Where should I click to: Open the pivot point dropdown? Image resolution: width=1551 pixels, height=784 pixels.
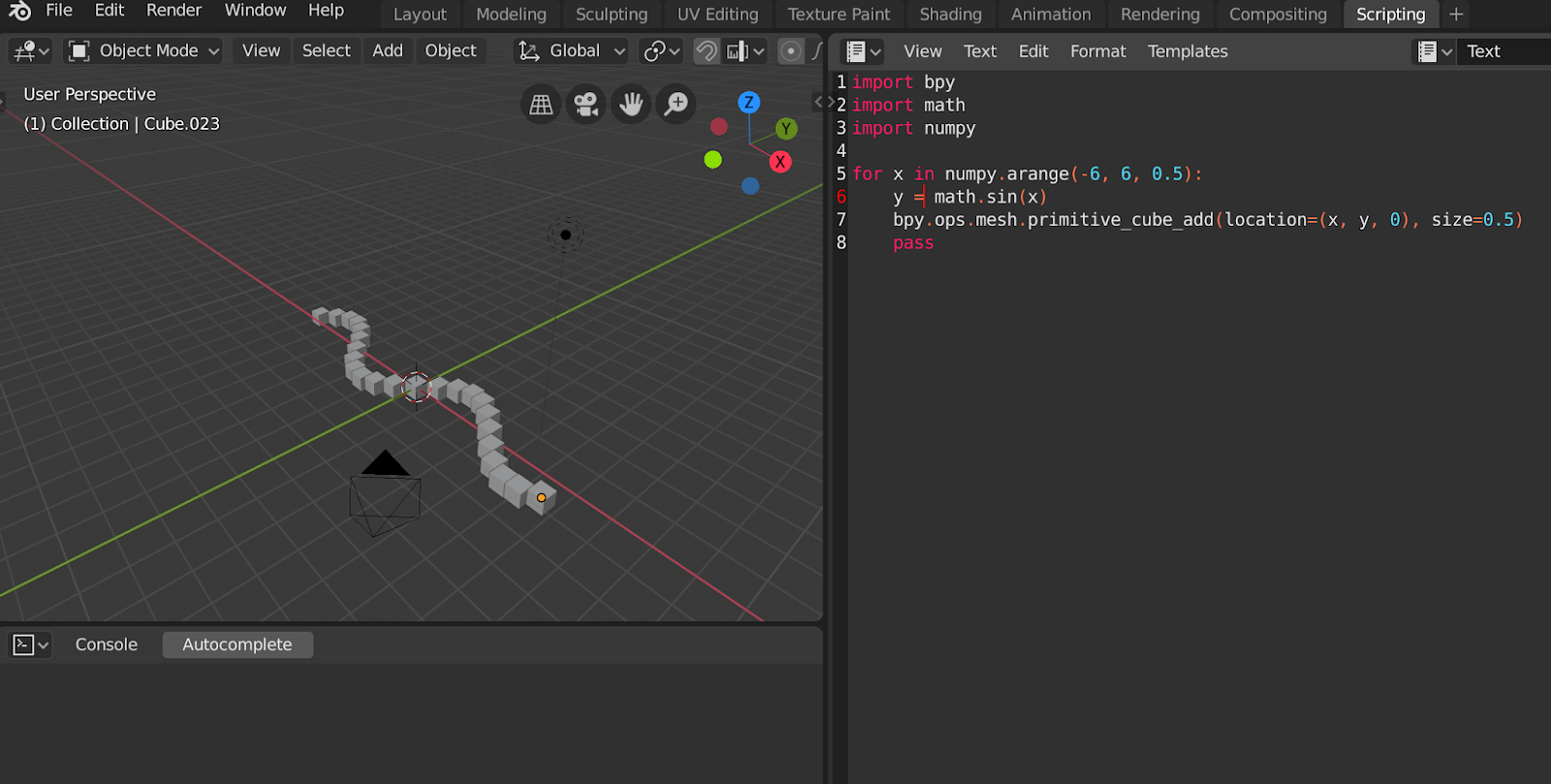coord(662,51)
